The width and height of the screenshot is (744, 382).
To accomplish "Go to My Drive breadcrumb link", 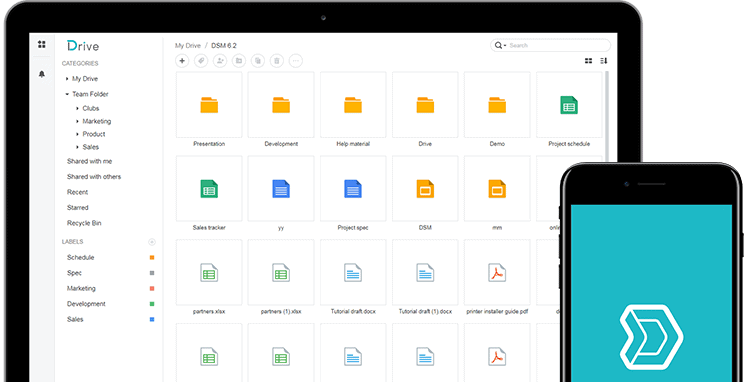I will (x=188, y=46).
